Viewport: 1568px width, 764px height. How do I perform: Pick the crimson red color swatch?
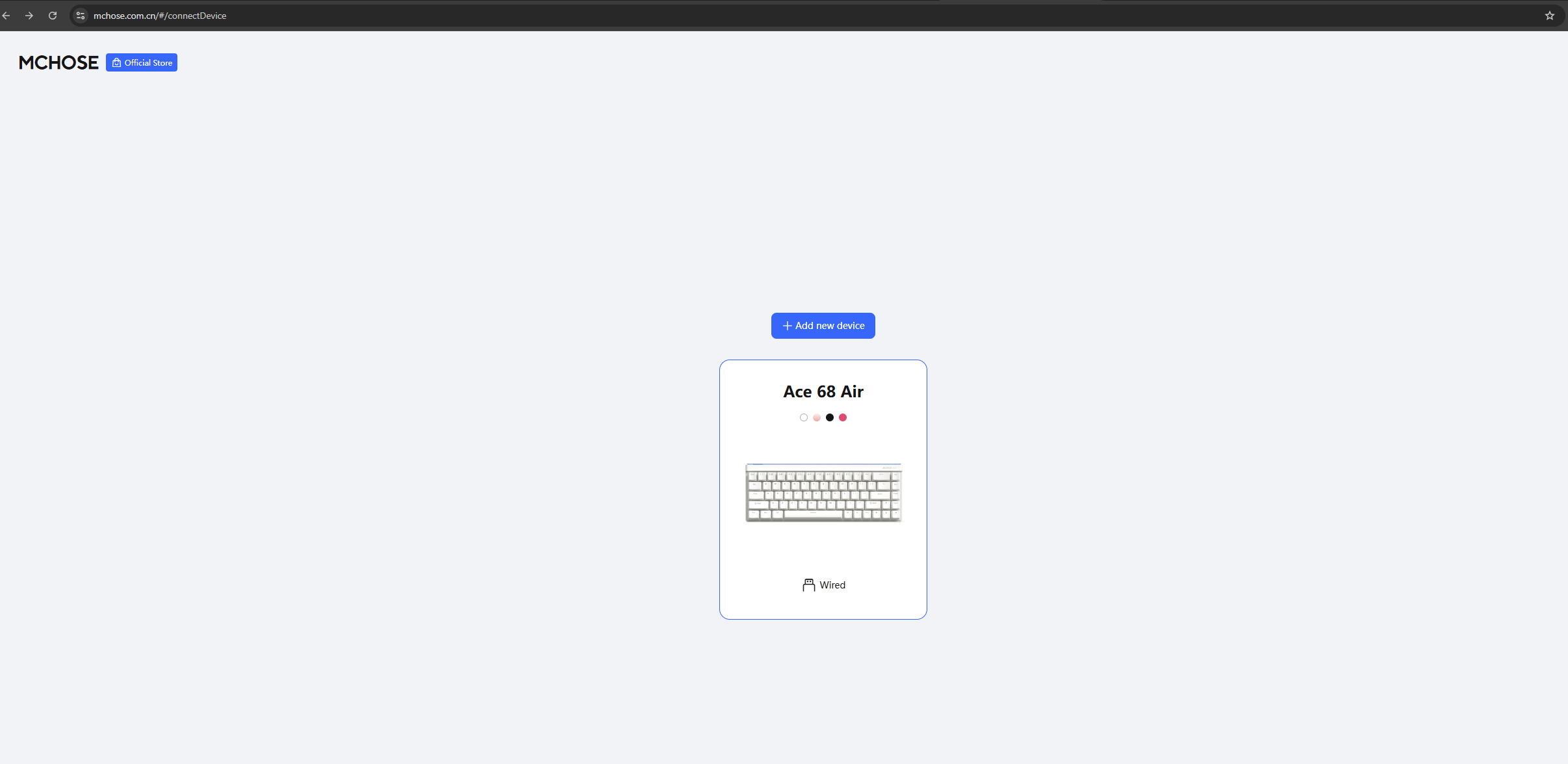tap(843, 417)
